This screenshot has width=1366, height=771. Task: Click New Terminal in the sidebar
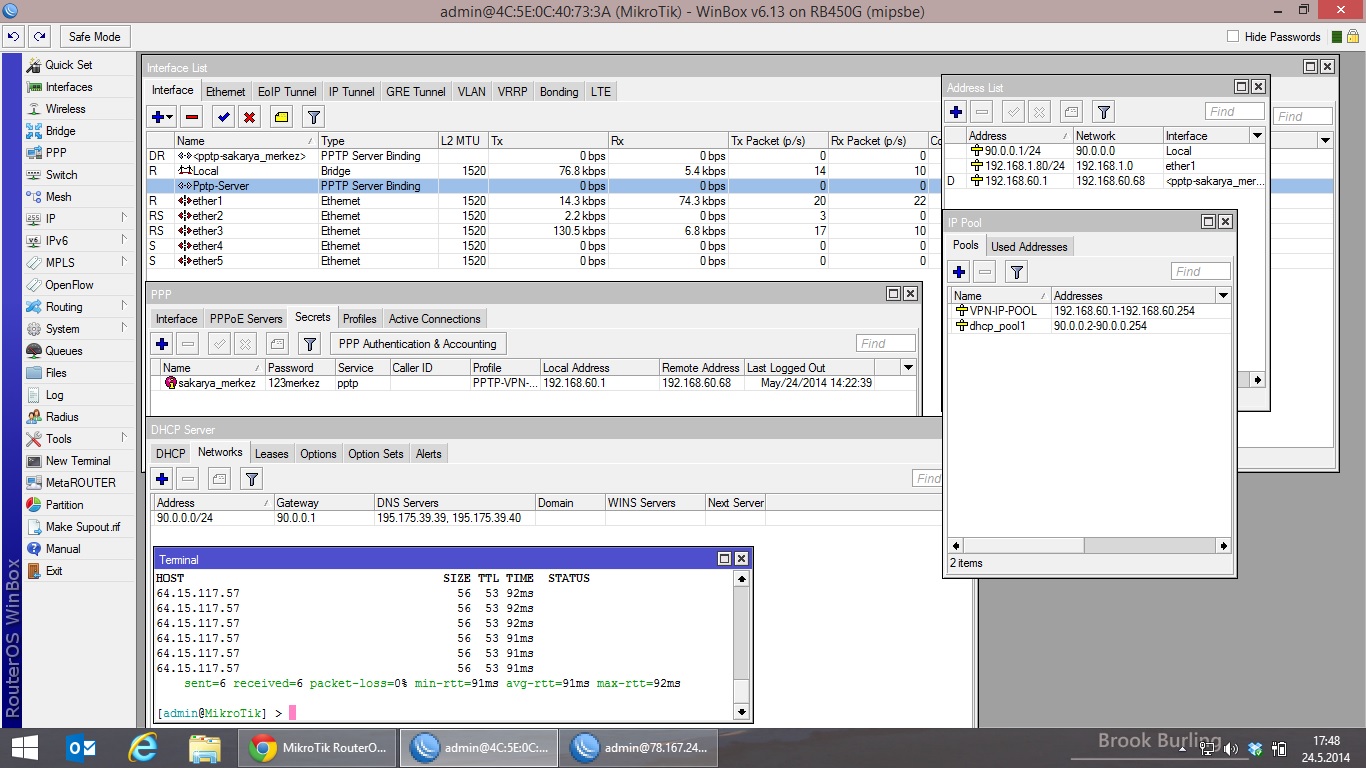(78, 461)
